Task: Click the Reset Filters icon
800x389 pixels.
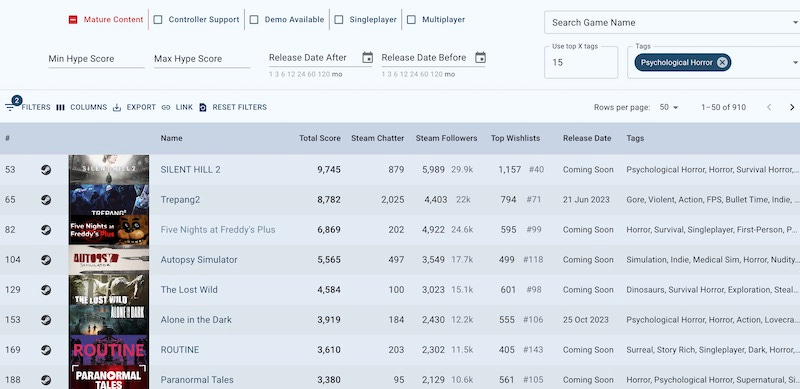Action: point(203,107)
